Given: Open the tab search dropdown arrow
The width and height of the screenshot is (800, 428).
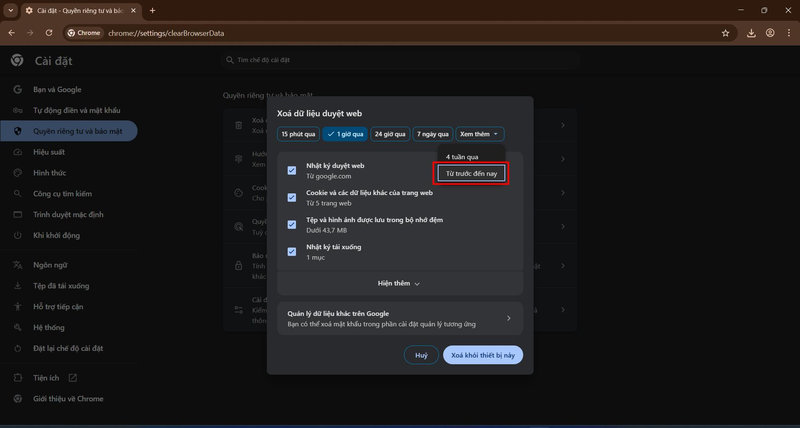Looking at the screenshot, I should click(x=10, y=10).
